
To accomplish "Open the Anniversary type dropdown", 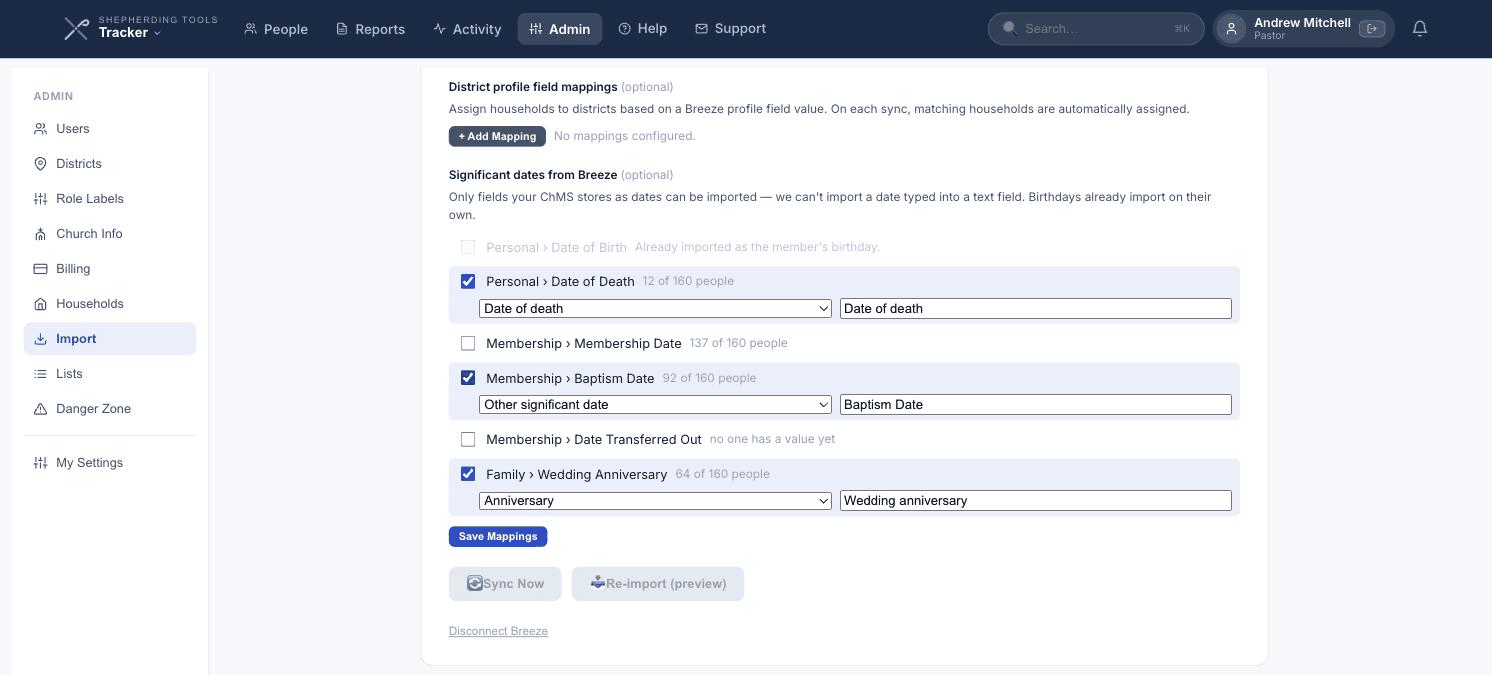I will point(655,500).
